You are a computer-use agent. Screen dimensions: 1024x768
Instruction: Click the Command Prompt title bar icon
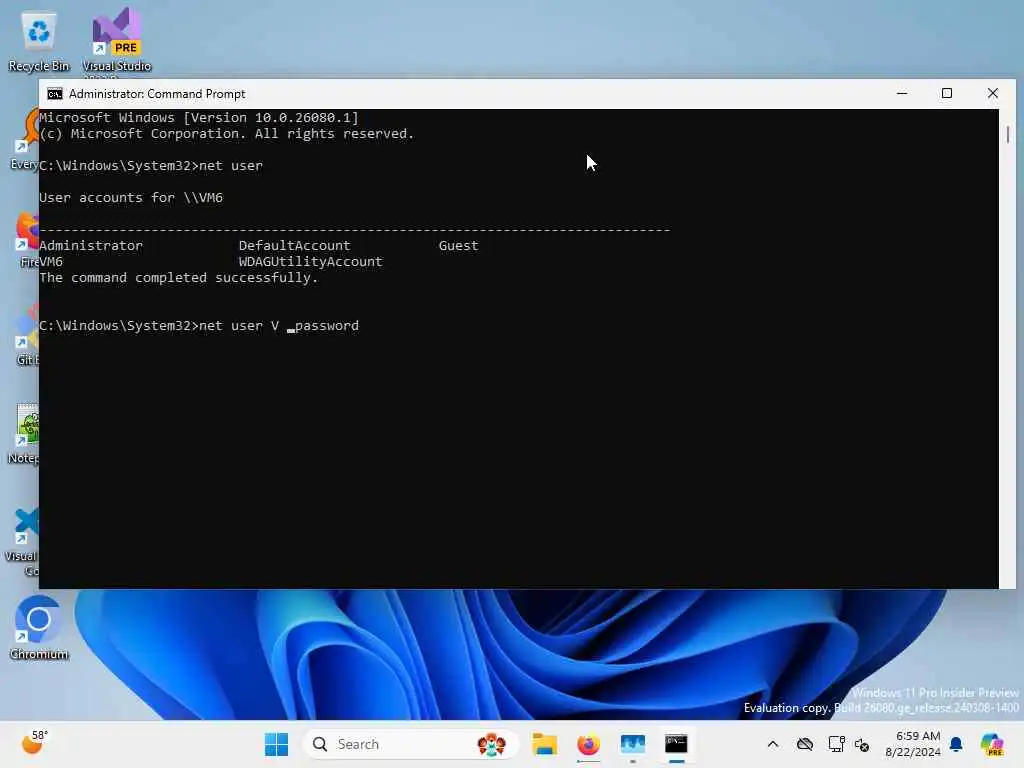[55, 94]
